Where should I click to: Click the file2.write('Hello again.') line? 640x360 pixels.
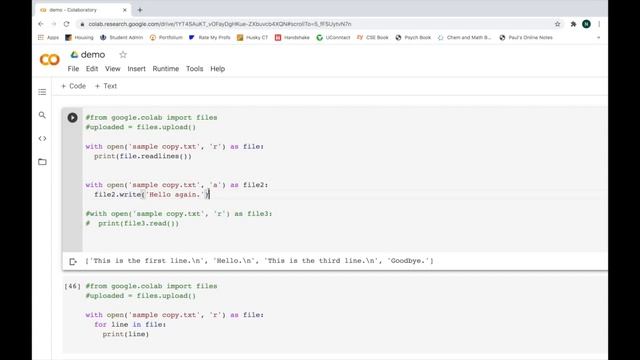[151, 195]
